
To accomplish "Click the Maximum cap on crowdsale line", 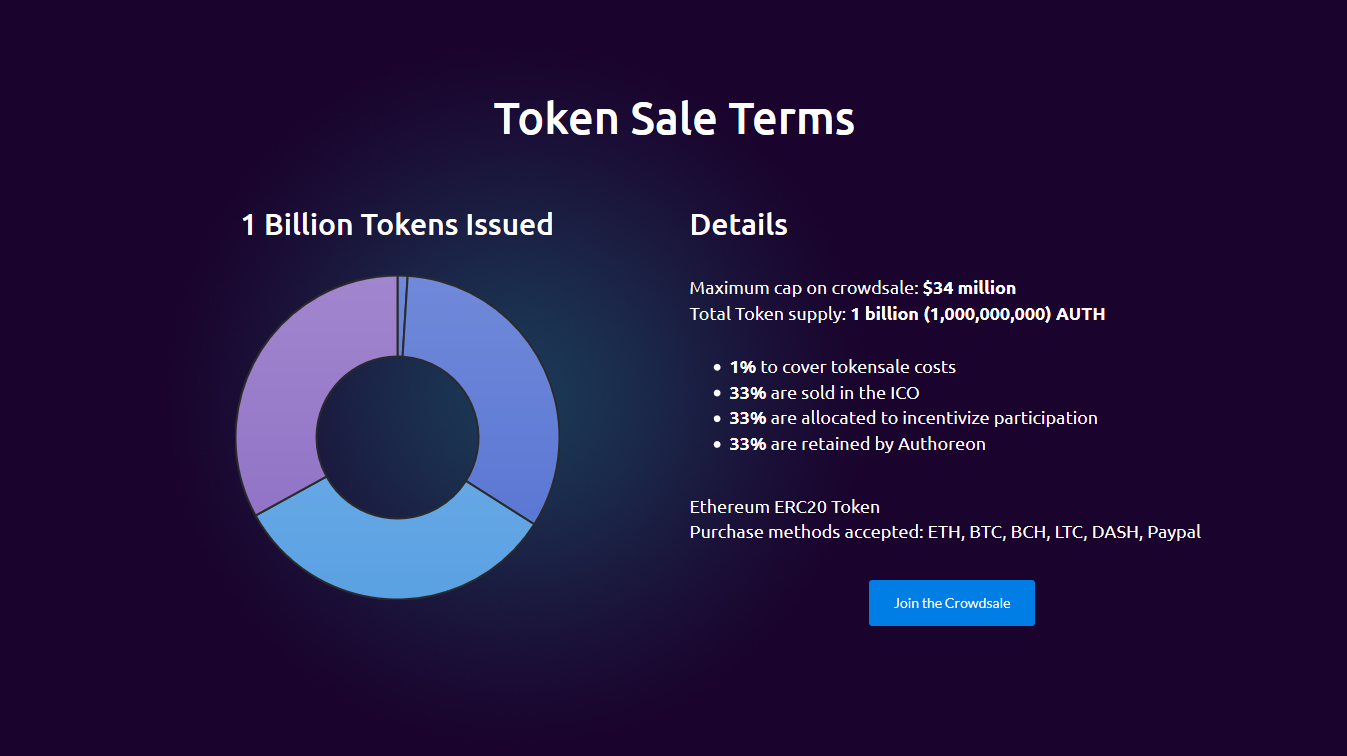I will click(x=852, y=288).
